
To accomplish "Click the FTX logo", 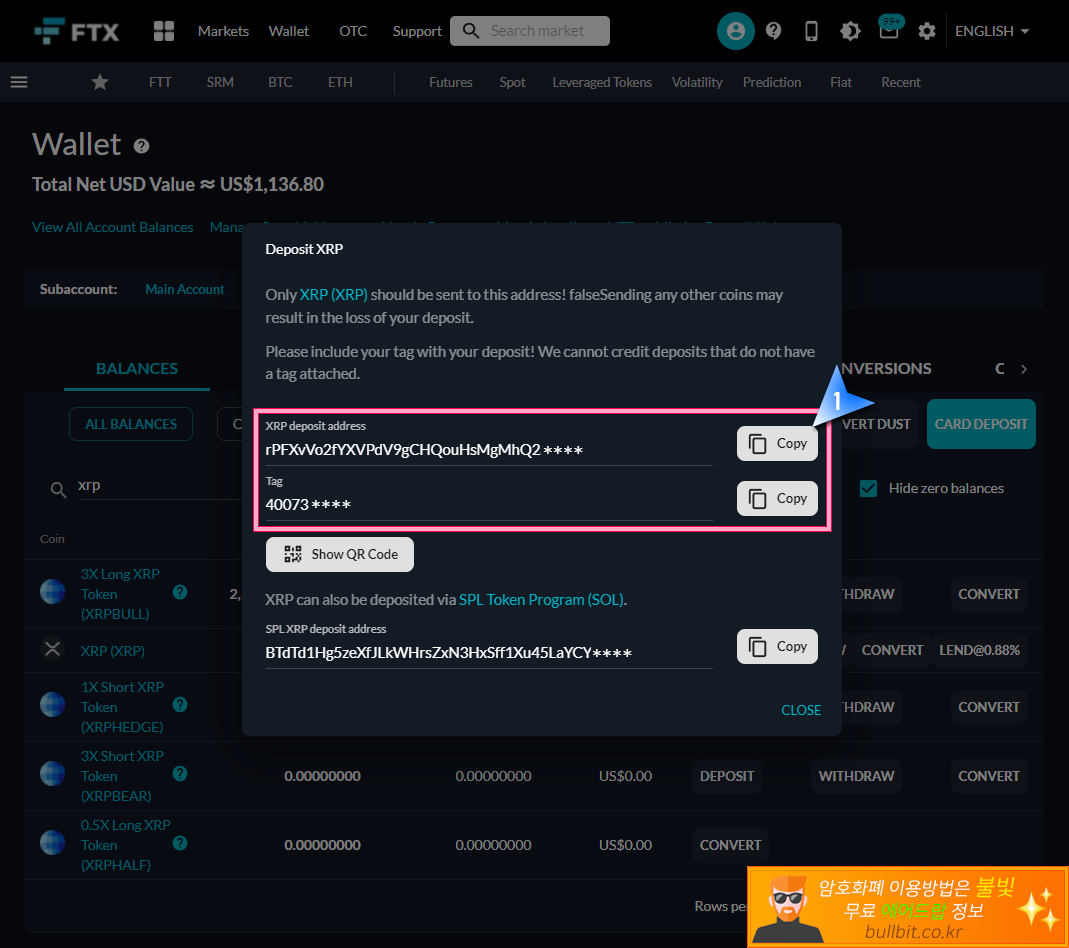I will (76, 31).
